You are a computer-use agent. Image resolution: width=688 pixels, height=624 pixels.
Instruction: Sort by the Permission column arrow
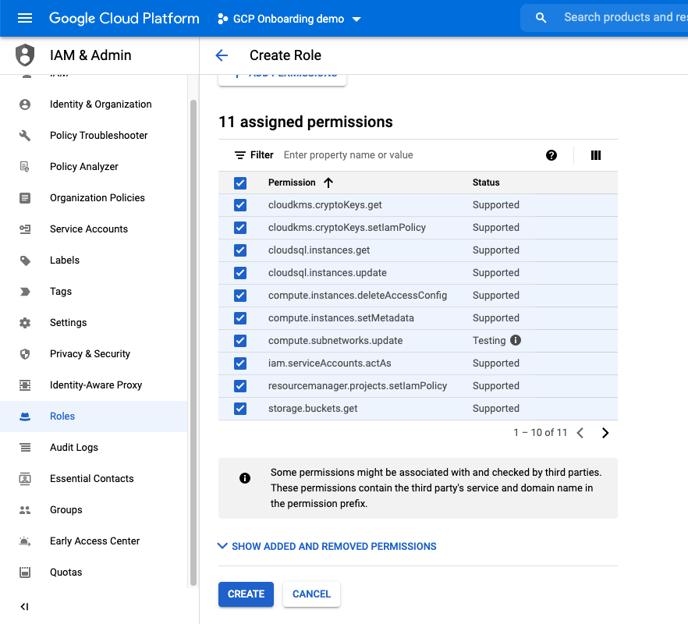pyautogui.click(x=329, y=183)
